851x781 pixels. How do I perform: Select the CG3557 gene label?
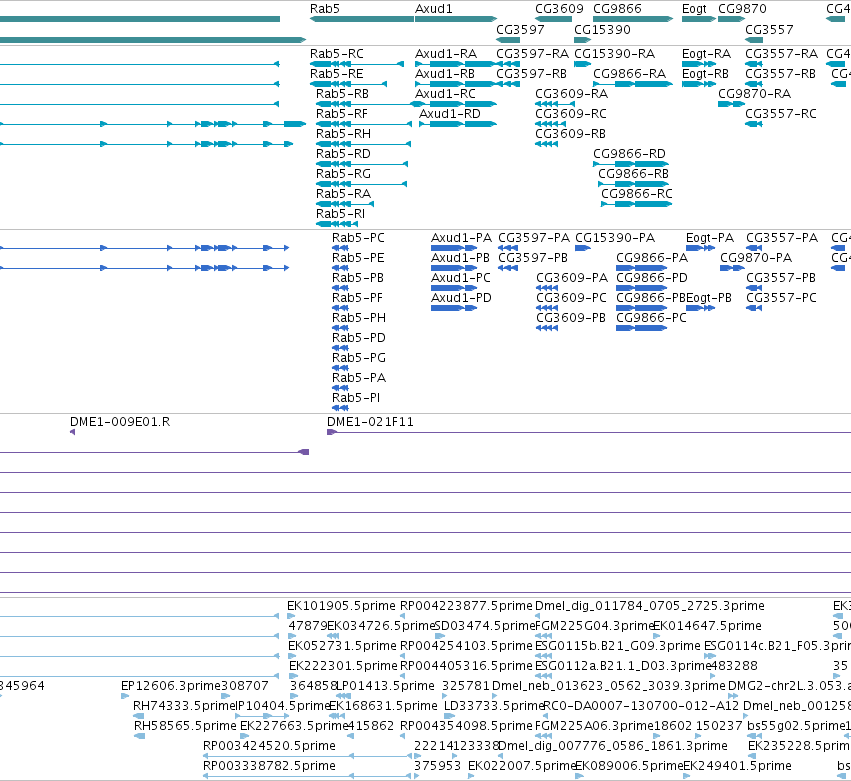tap(769, 30)
